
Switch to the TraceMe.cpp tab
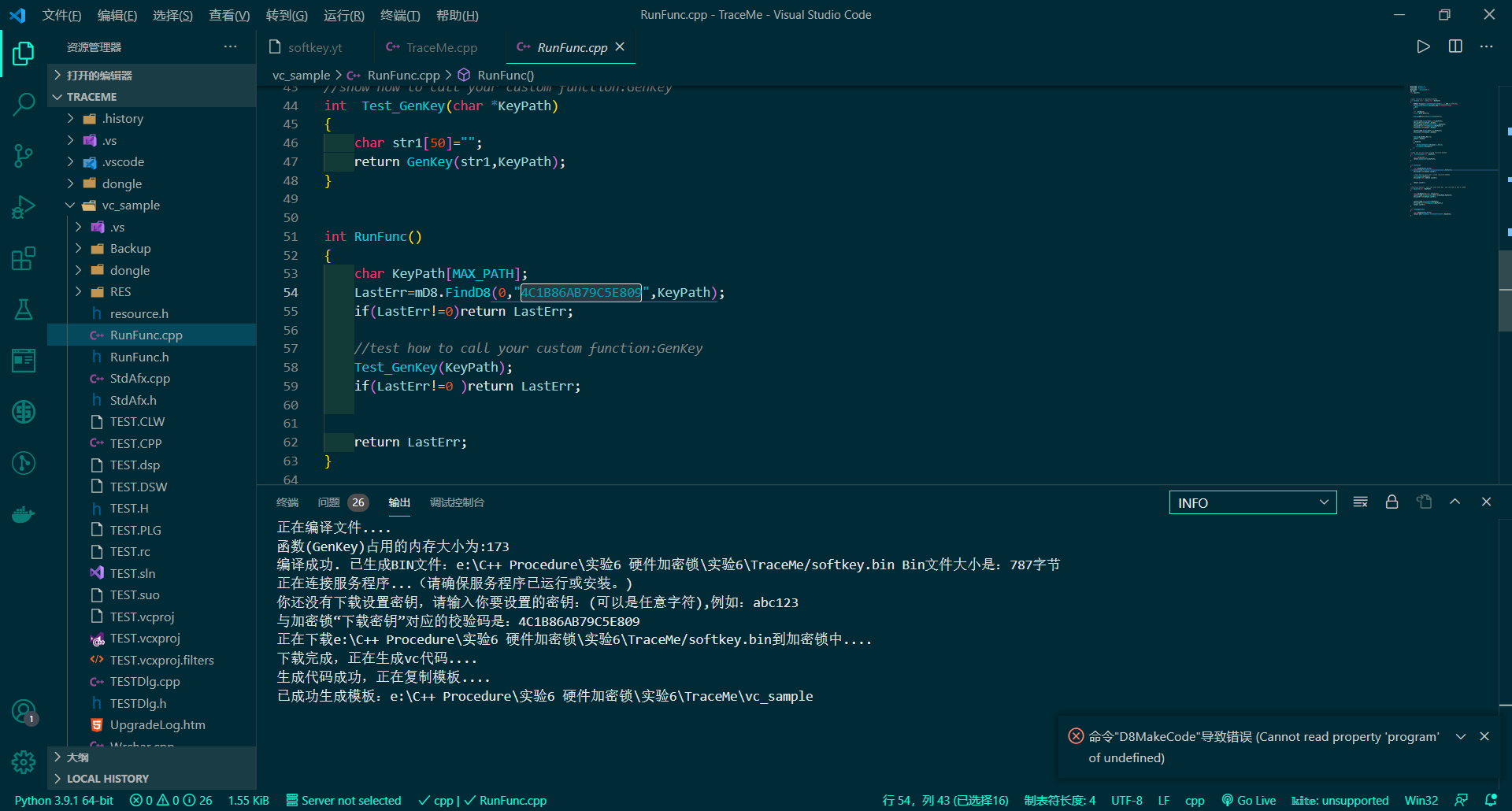(x=439, y=47)
